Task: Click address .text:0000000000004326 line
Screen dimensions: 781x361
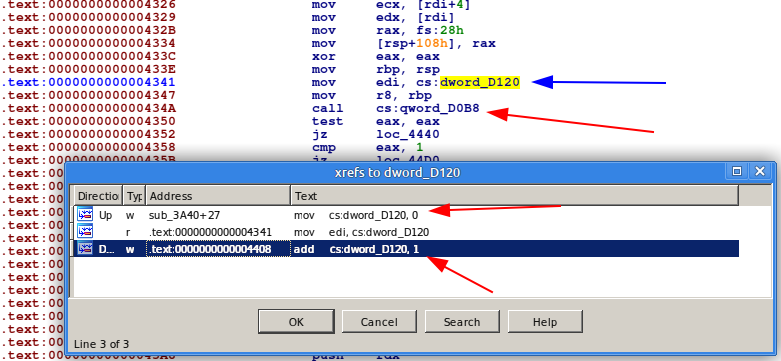Action: [x=88, y=5]
